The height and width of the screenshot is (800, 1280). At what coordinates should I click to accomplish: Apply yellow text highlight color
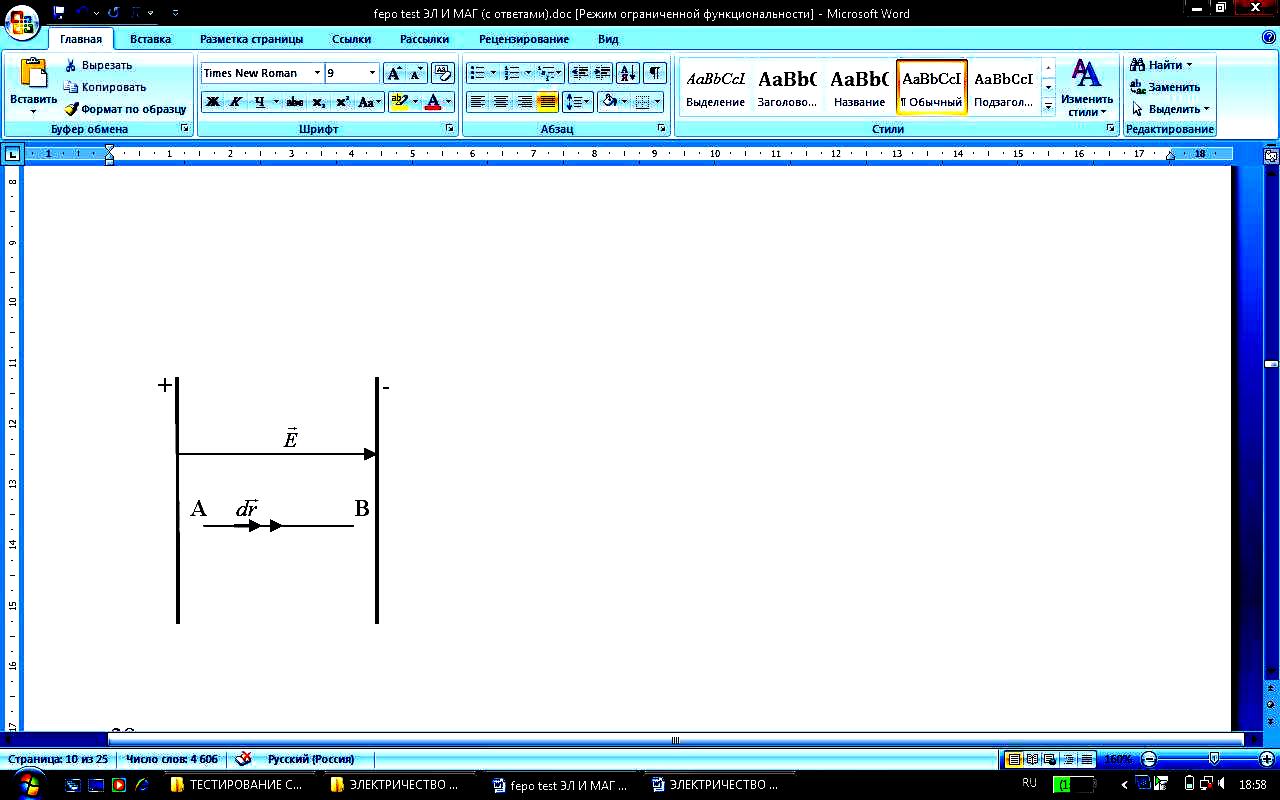[400, 102]
